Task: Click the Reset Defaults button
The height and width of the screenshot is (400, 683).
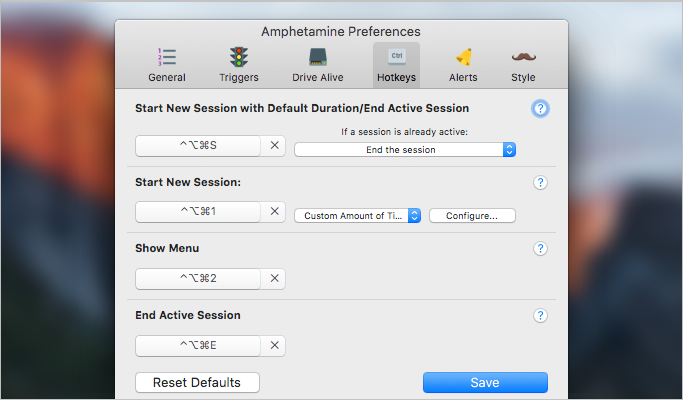Action: [197, 383]
